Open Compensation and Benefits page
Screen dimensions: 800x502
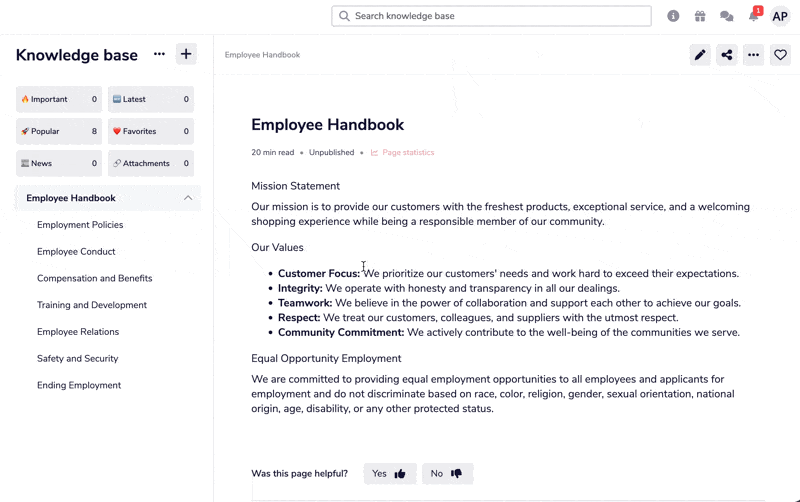(x=94, y=278)
